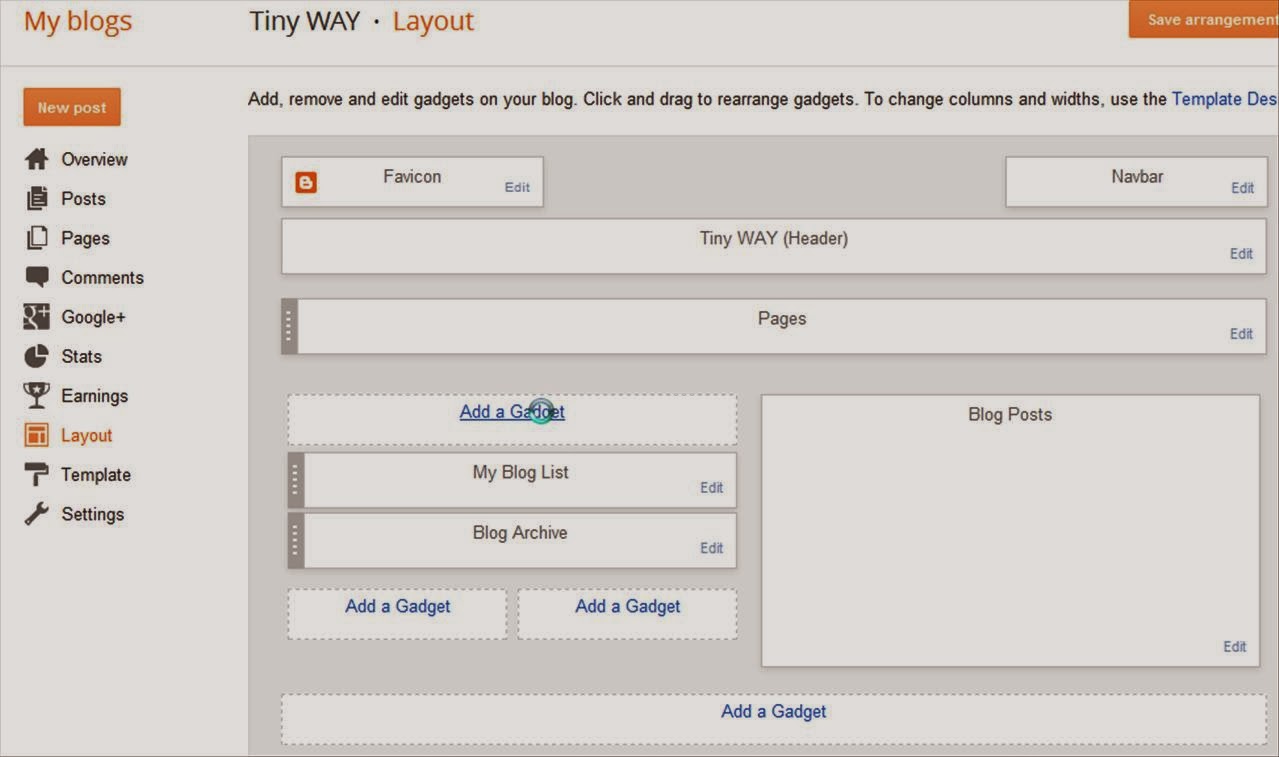Click the New post button
Image resolution: width=1279 pixels, height=757 pixels.
pos(71,105)
